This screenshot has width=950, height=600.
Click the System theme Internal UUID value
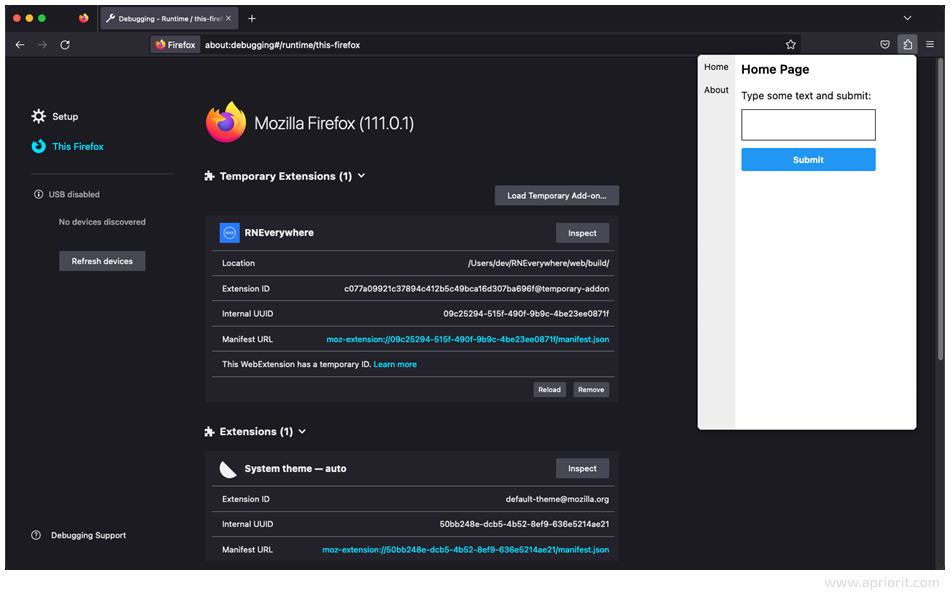(525, 524)
